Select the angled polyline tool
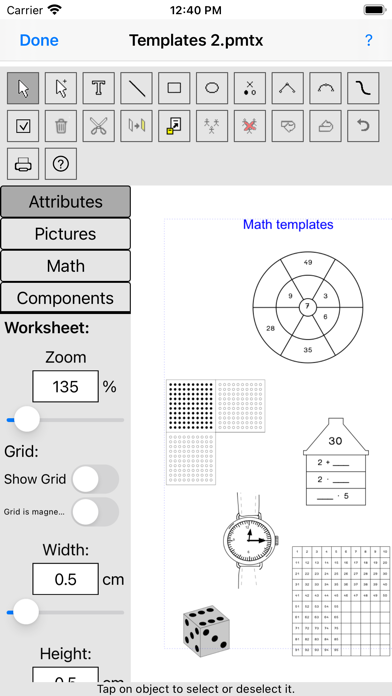Screen dimensions: 392x696 pyautogui.click(x=288, y=88)
